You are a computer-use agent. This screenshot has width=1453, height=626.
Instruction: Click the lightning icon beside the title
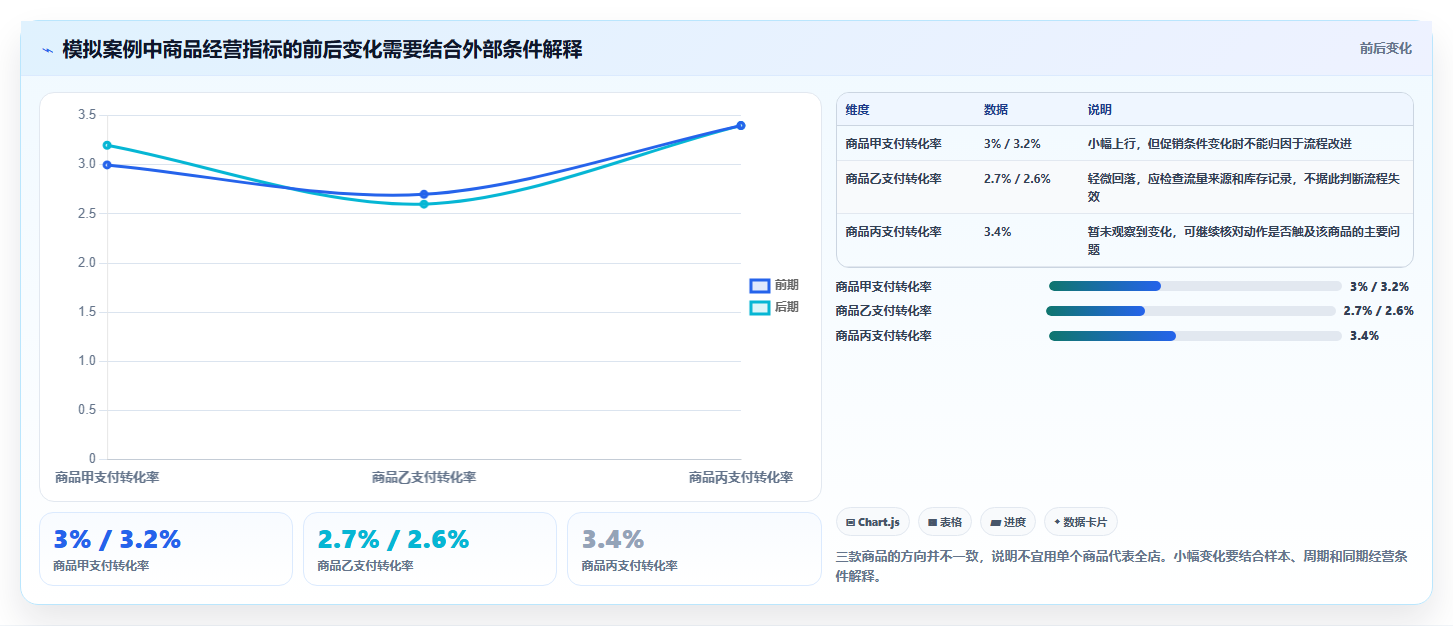coord(47,49)
